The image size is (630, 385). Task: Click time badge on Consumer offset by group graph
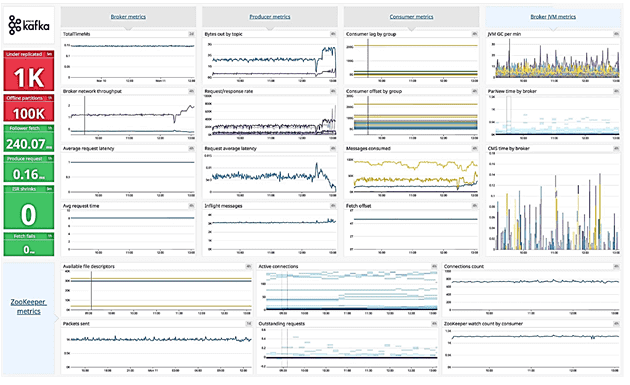[x=475, y=92]
